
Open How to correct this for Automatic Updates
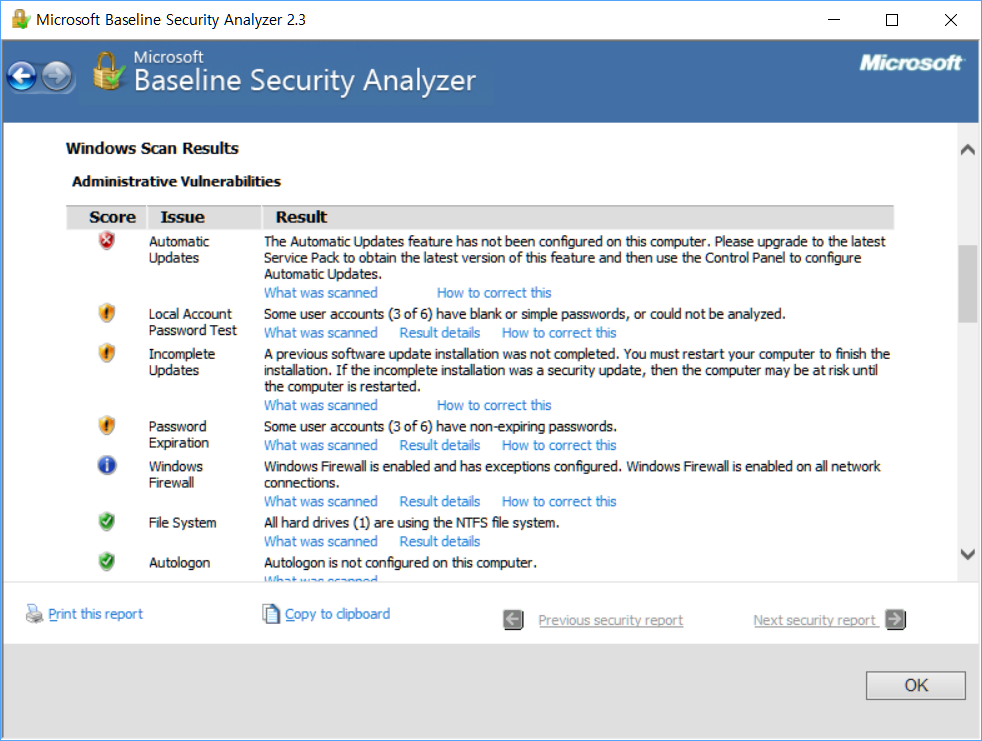click(494, 293)
